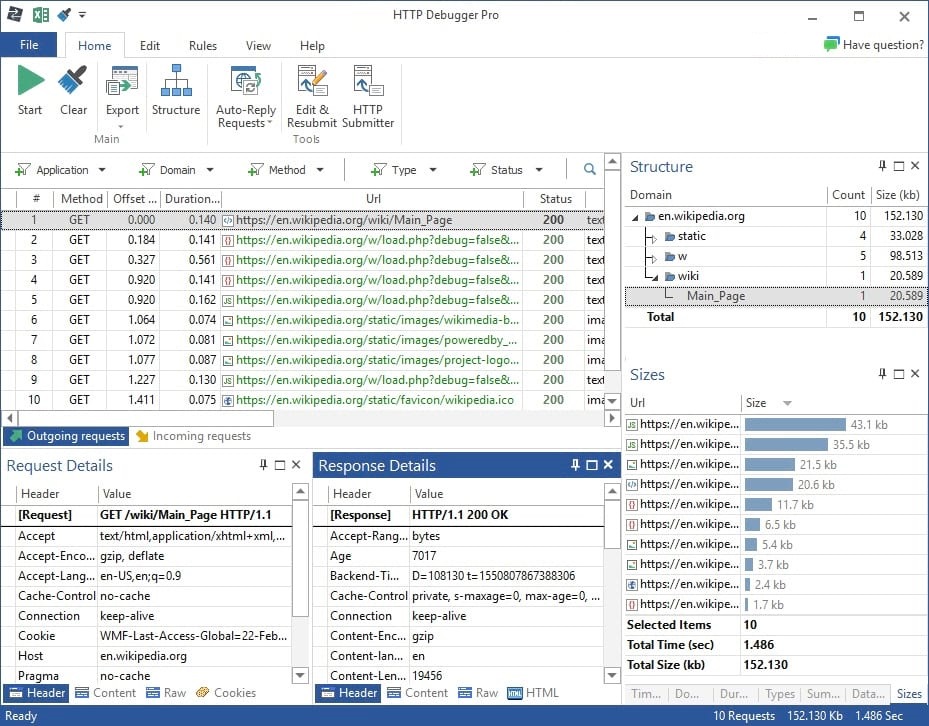Sort Structure by Count column header

[848, 195]
